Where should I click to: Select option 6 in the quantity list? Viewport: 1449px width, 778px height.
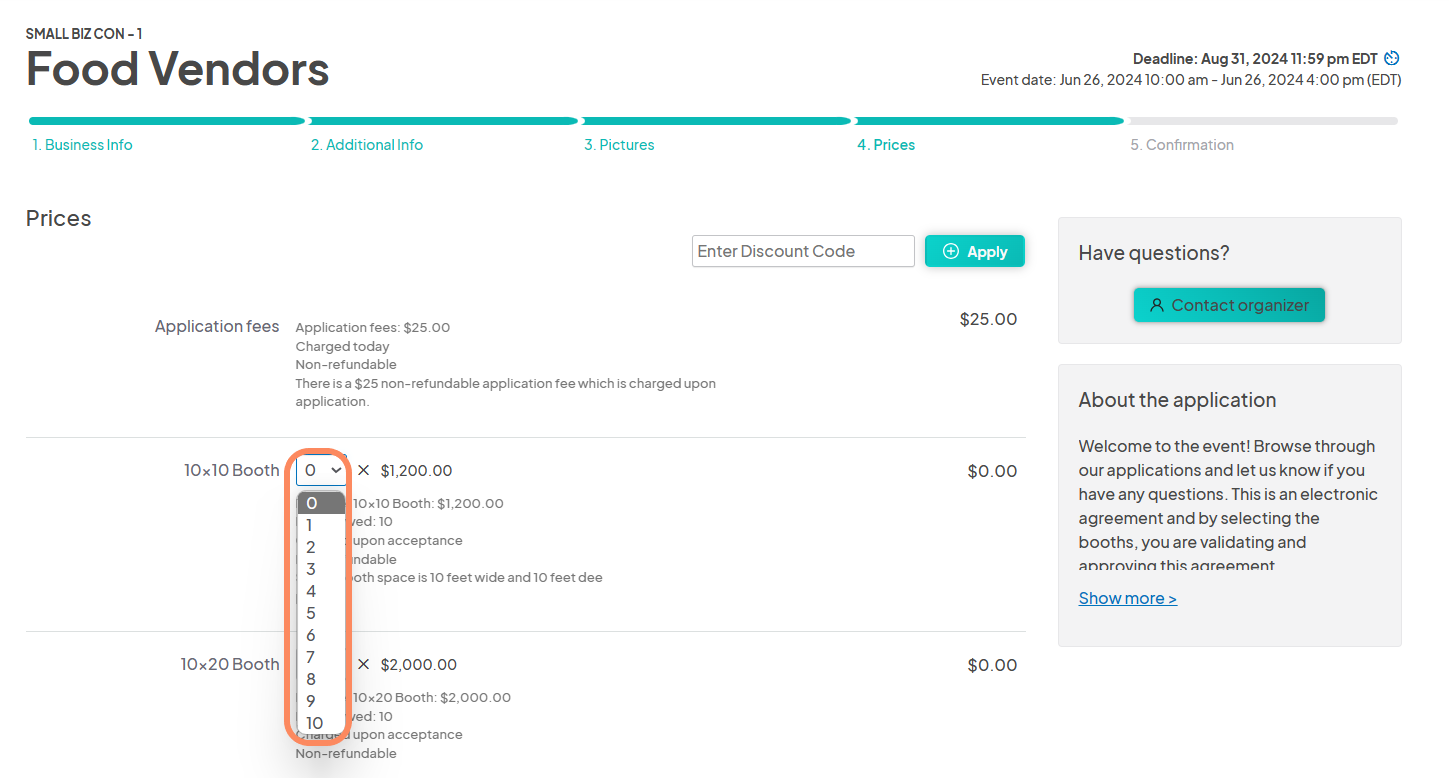click(x=321, y=635)
